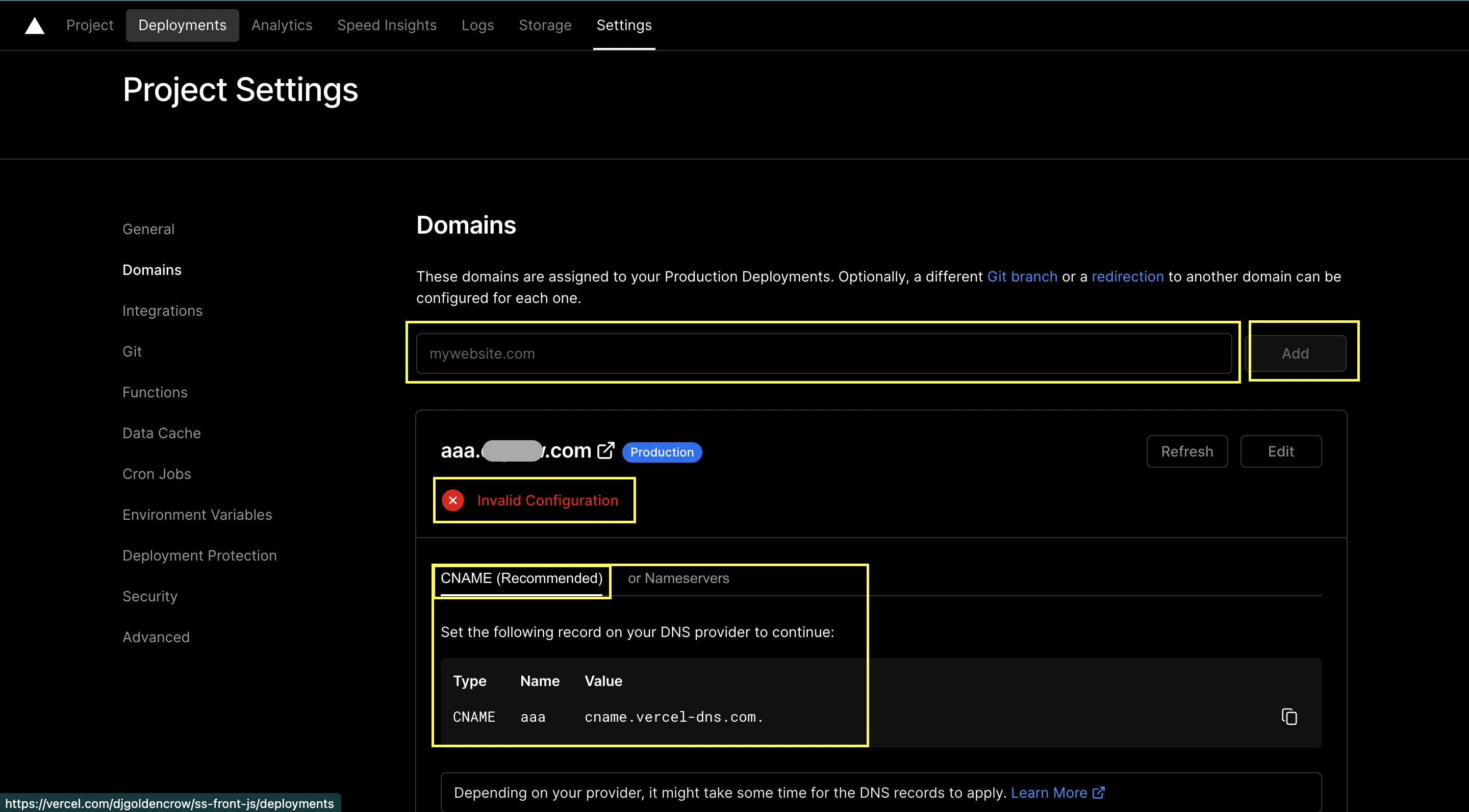This screenshot has height=812, width=1469.
Task: Open Cron Jobs settings
Action: click(x=156, y=474)
